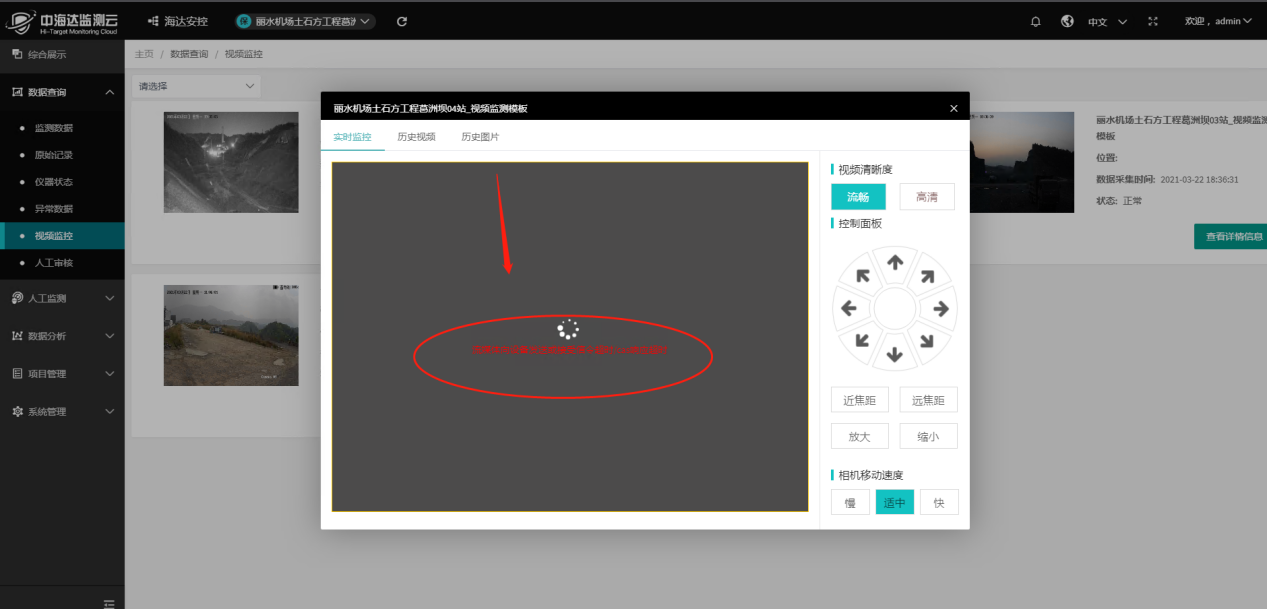The width and height of the screenshot is (1267, 609).
Task: Pan camera left with arrow control
Action: tap(849, 309)
